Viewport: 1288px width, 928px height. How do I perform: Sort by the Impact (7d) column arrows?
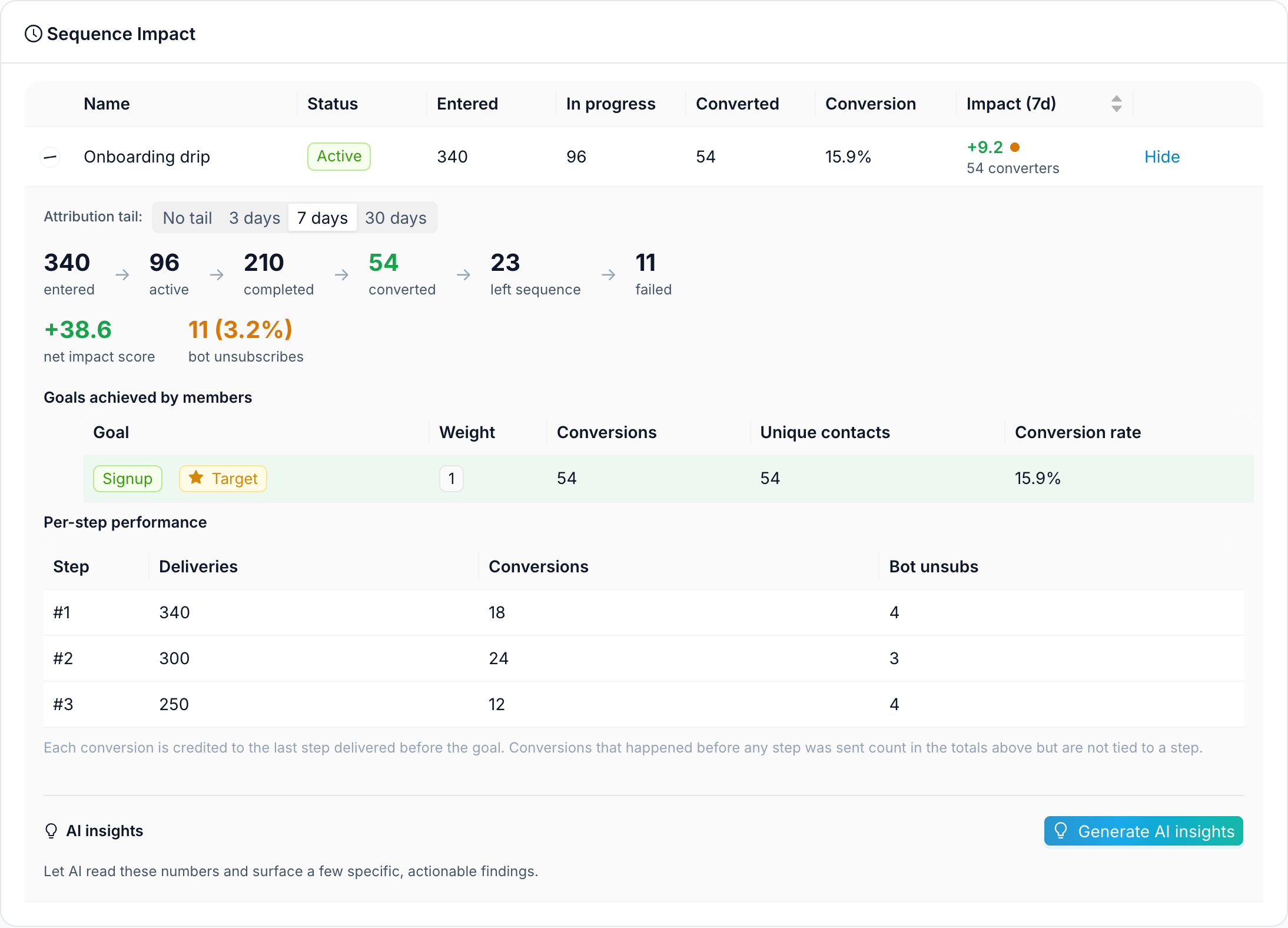click(x=1116, y=104)
